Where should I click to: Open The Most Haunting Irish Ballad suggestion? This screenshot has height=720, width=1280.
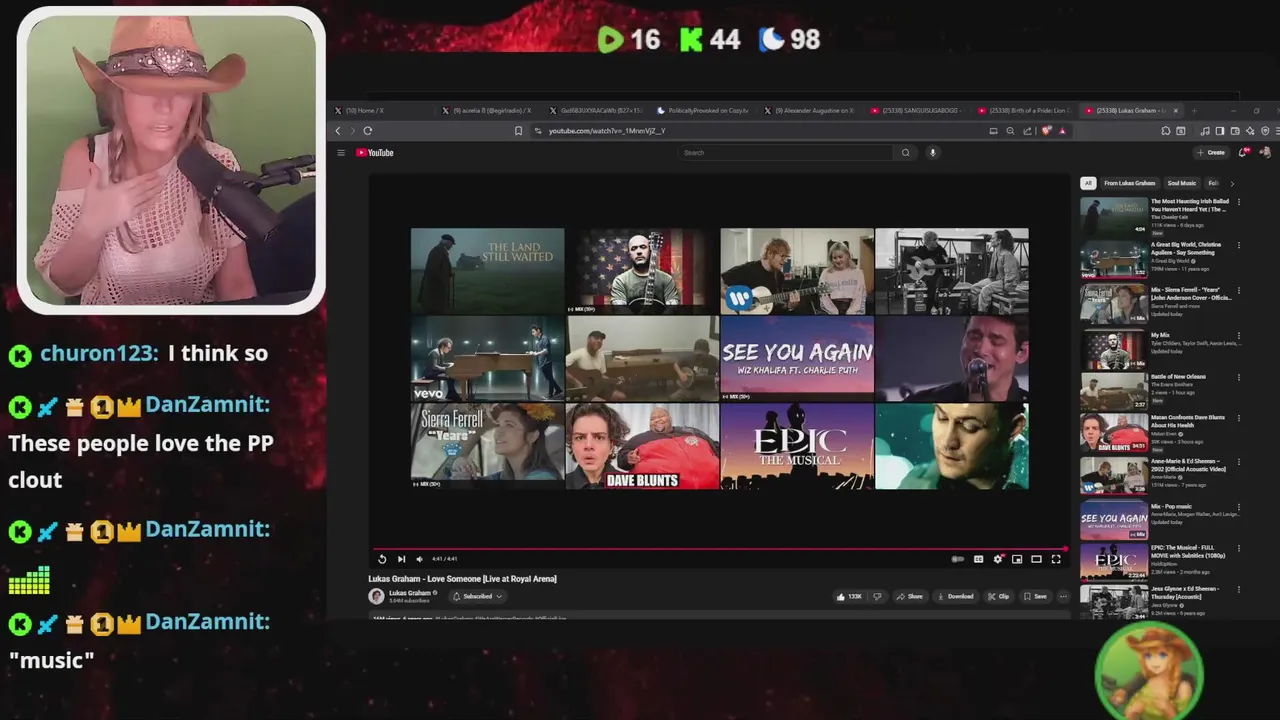pos(1158,215)
